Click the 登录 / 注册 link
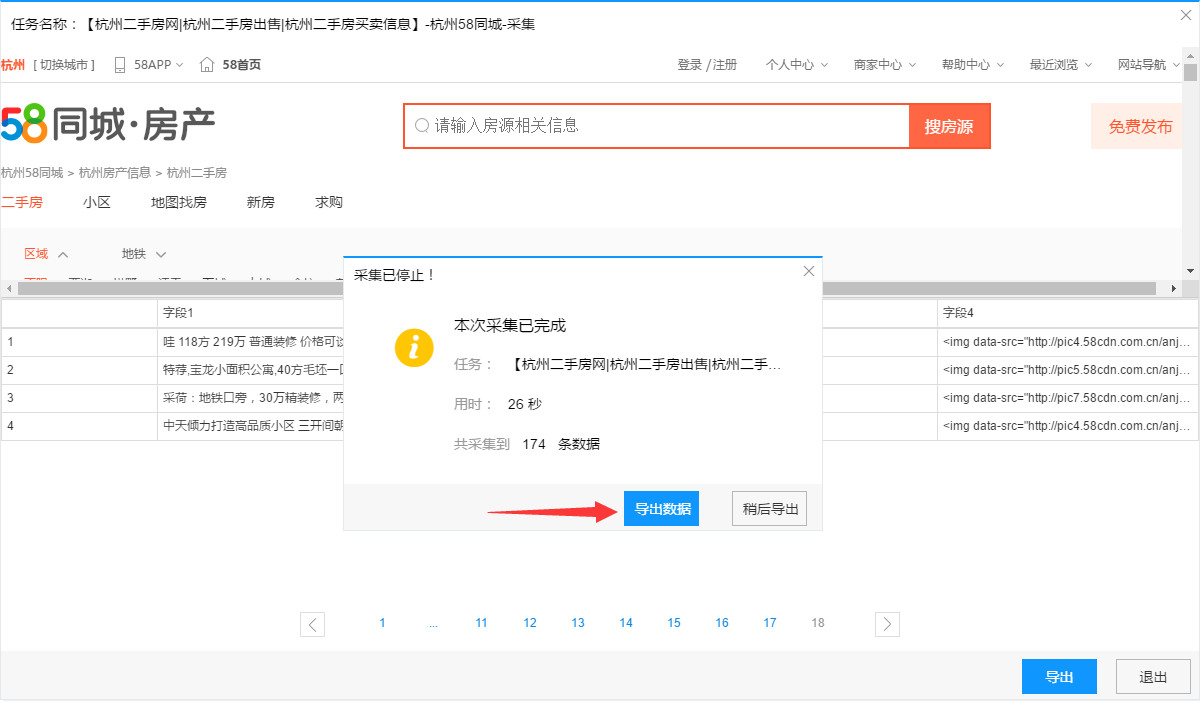The width and height of the screenshot is (1200, 720). pyautogui.click(x=707, y=65)
